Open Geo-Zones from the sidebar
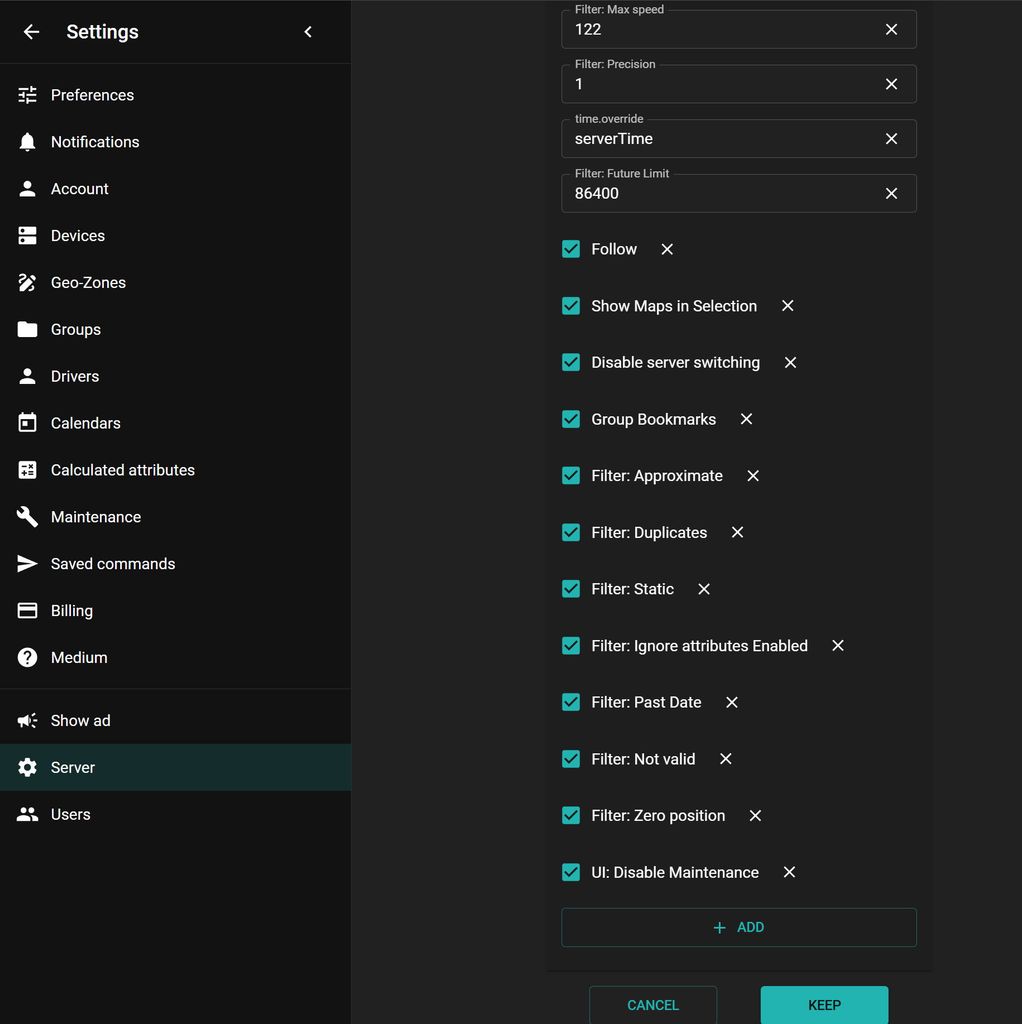This screenshot has width=1022, height=1024. [175, 283]
